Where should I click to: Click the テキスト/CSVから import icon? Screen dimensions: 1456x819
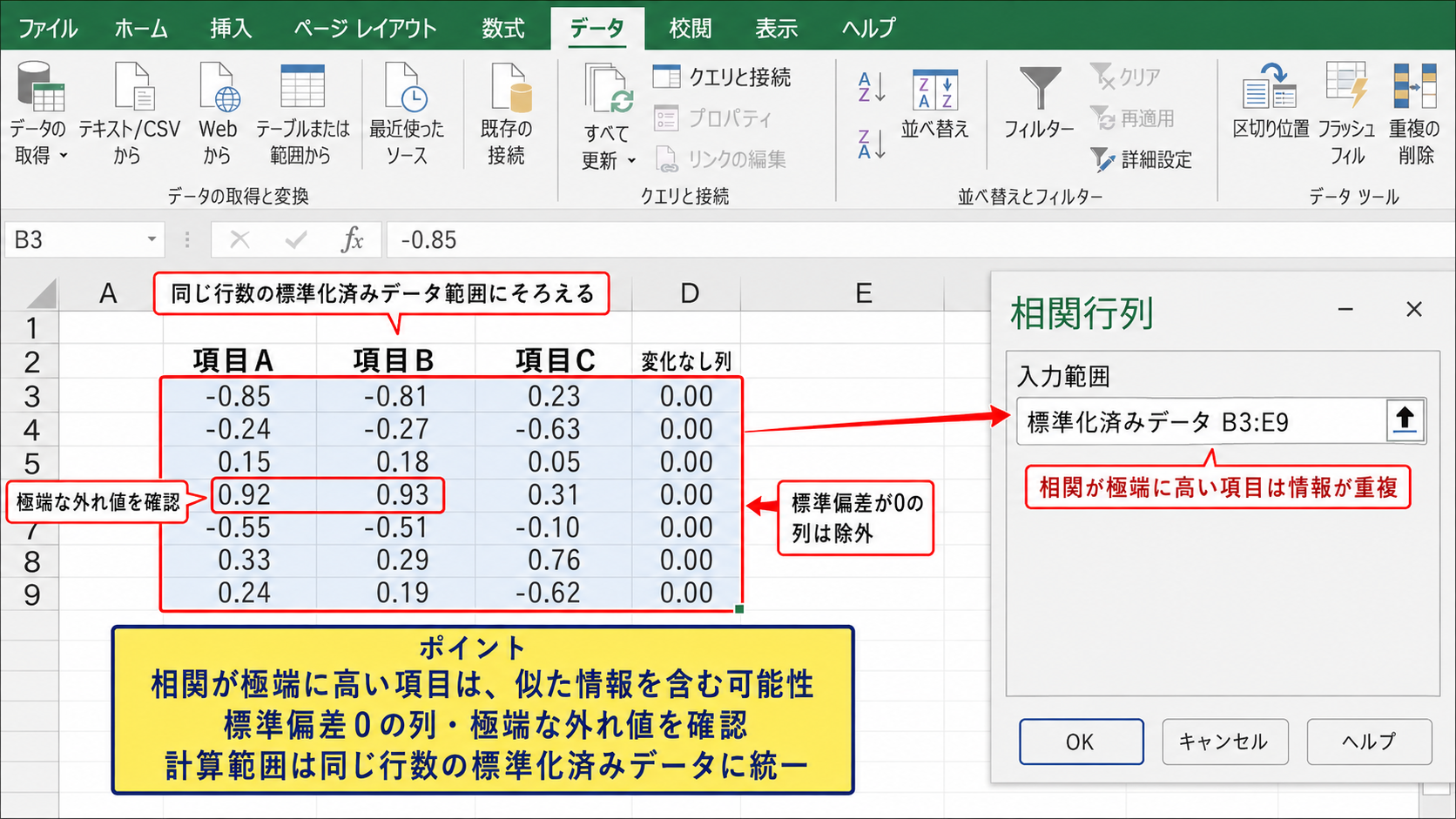[132, 87]
